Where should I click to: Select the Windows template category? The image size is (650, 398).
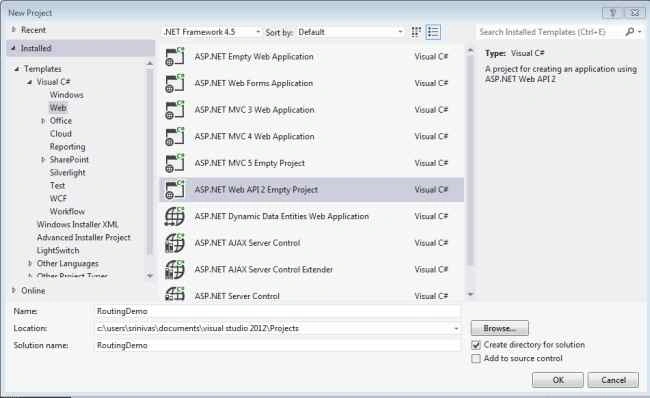pos(66,95)
